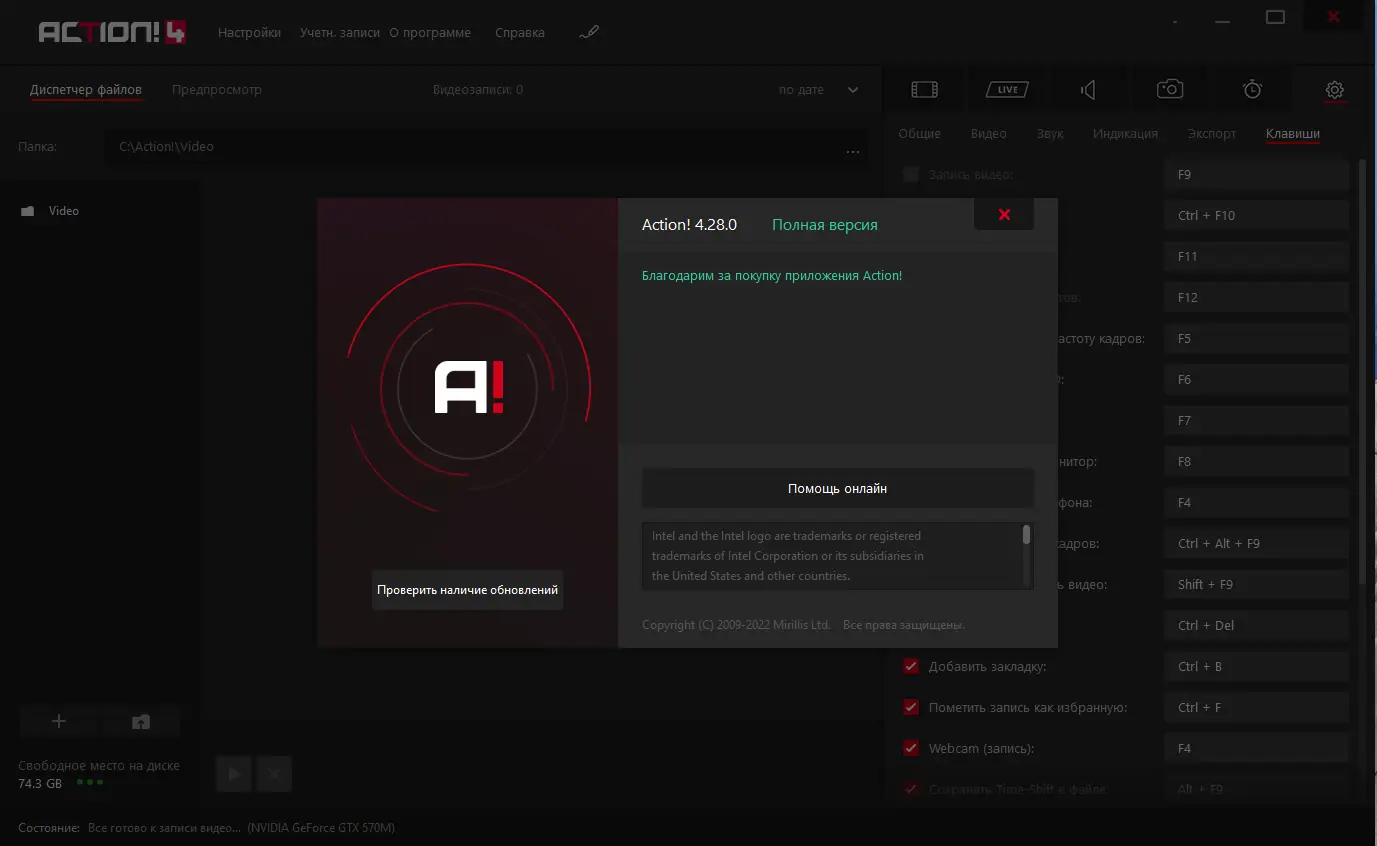Open the settings gear panel
Screen dimensions: 1377x846
(x=1334, y=90)
